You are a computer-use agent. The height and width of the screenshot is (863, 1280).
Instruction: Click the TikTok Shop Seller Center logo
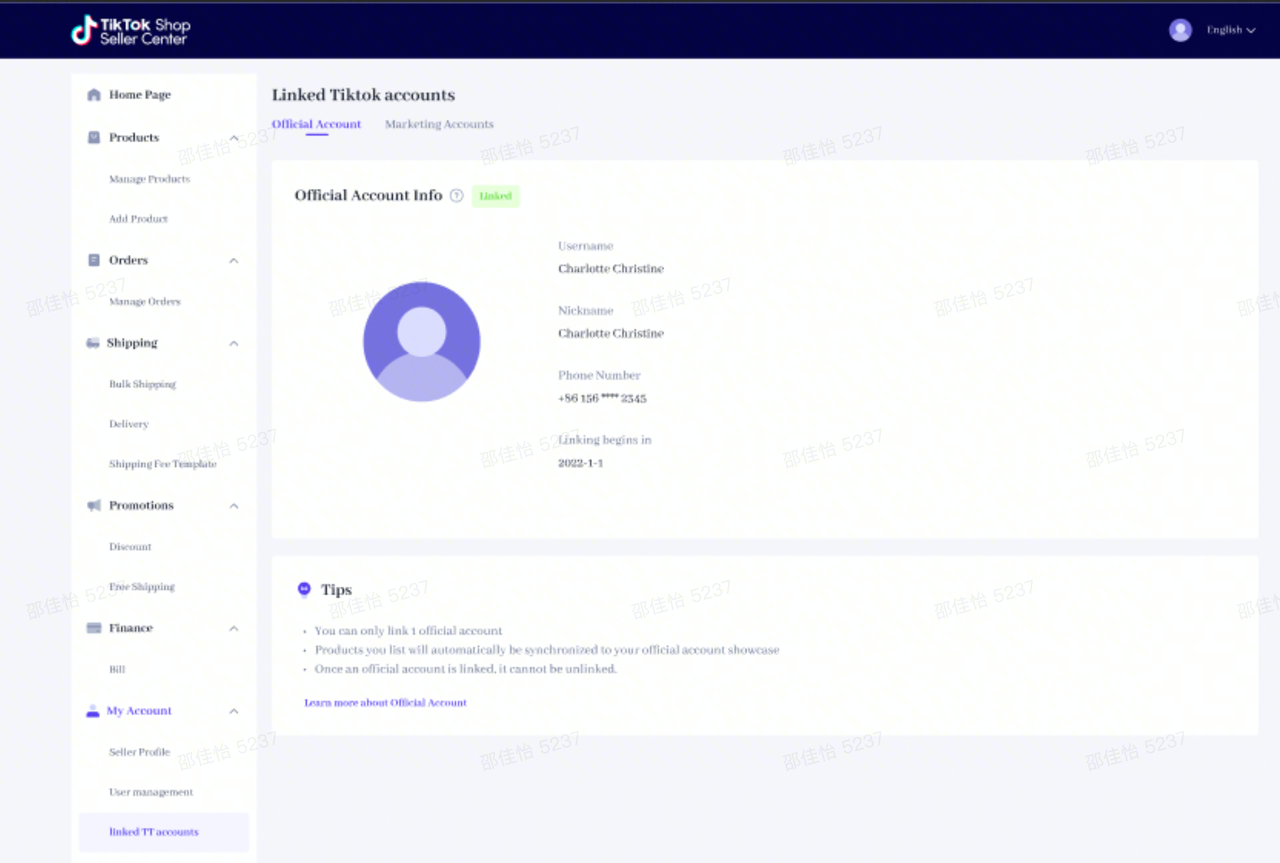click(130, 30)
